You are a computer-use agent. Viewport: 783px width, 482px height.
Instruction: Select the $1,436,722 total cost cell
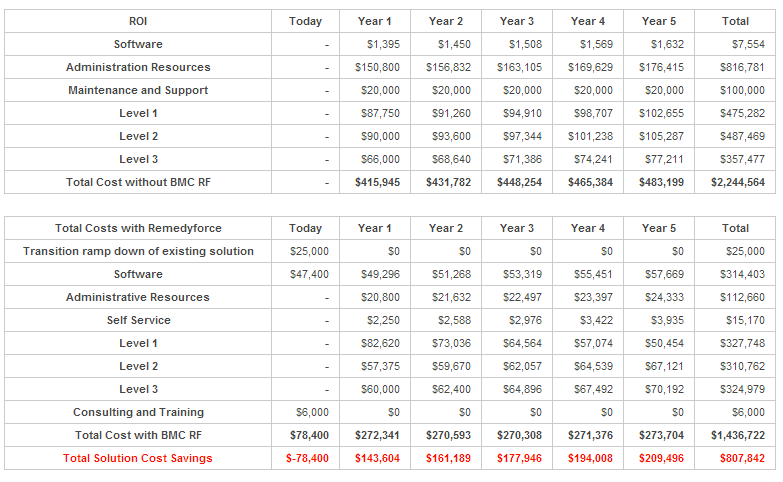[738, 435]
